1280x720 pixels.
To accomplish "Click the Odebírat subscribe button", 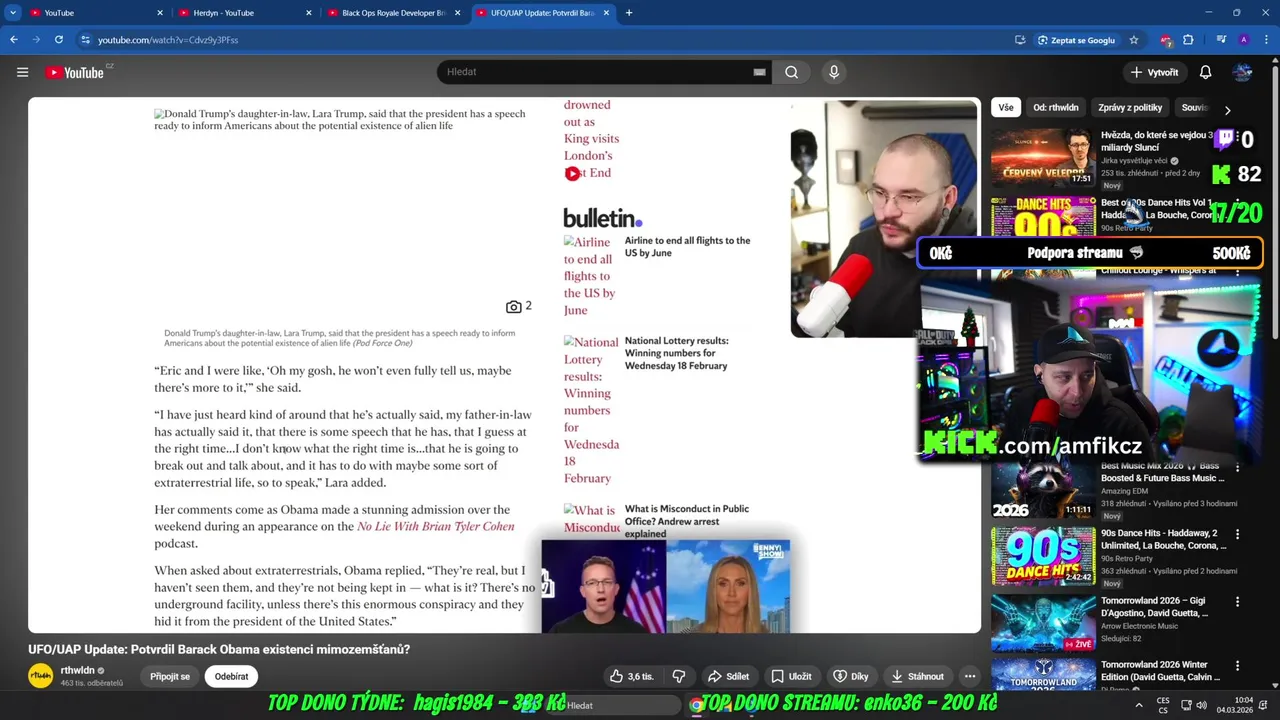I will [231, 676].
